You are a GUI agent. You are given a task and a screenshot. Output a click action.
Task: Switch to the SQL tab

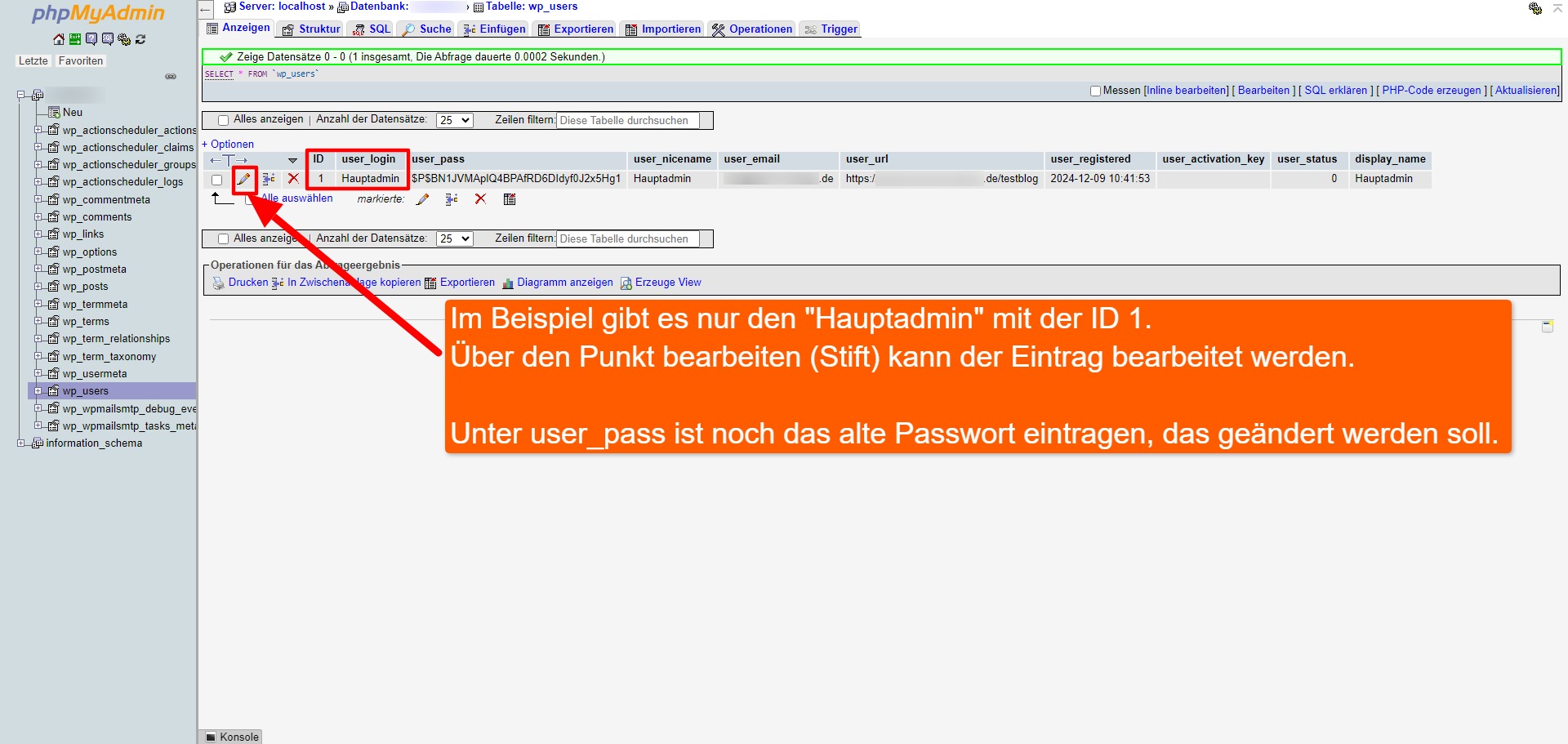tap(372, 29)
